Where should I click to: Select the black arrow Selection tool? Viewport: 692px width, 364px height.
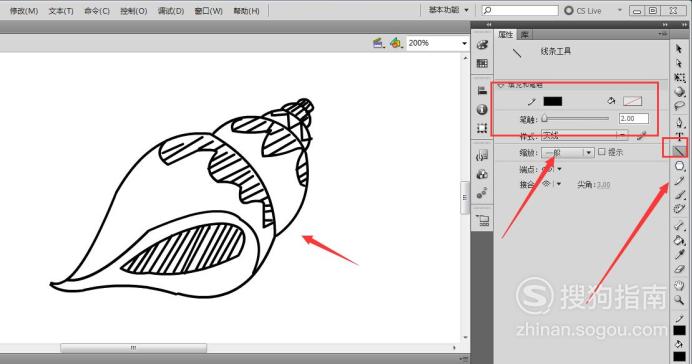679,49
